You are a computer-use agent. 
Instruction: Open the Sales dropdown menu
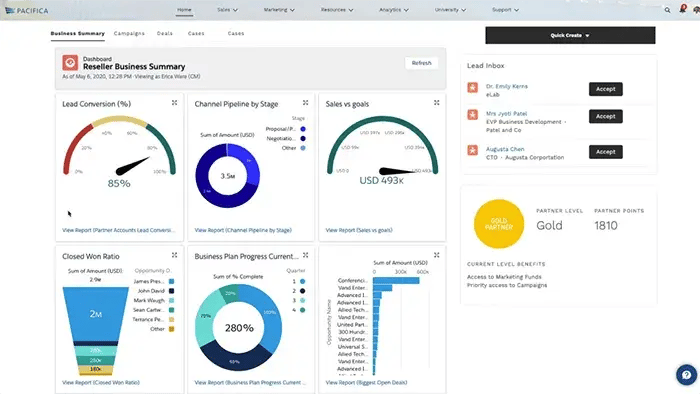tap(227, 10)
